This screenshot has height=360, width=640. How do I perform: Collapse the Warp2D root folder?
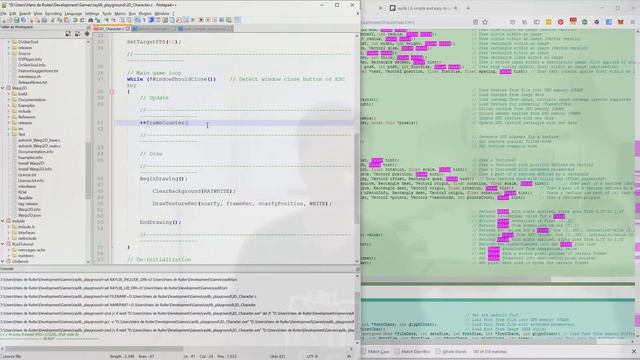2,88
